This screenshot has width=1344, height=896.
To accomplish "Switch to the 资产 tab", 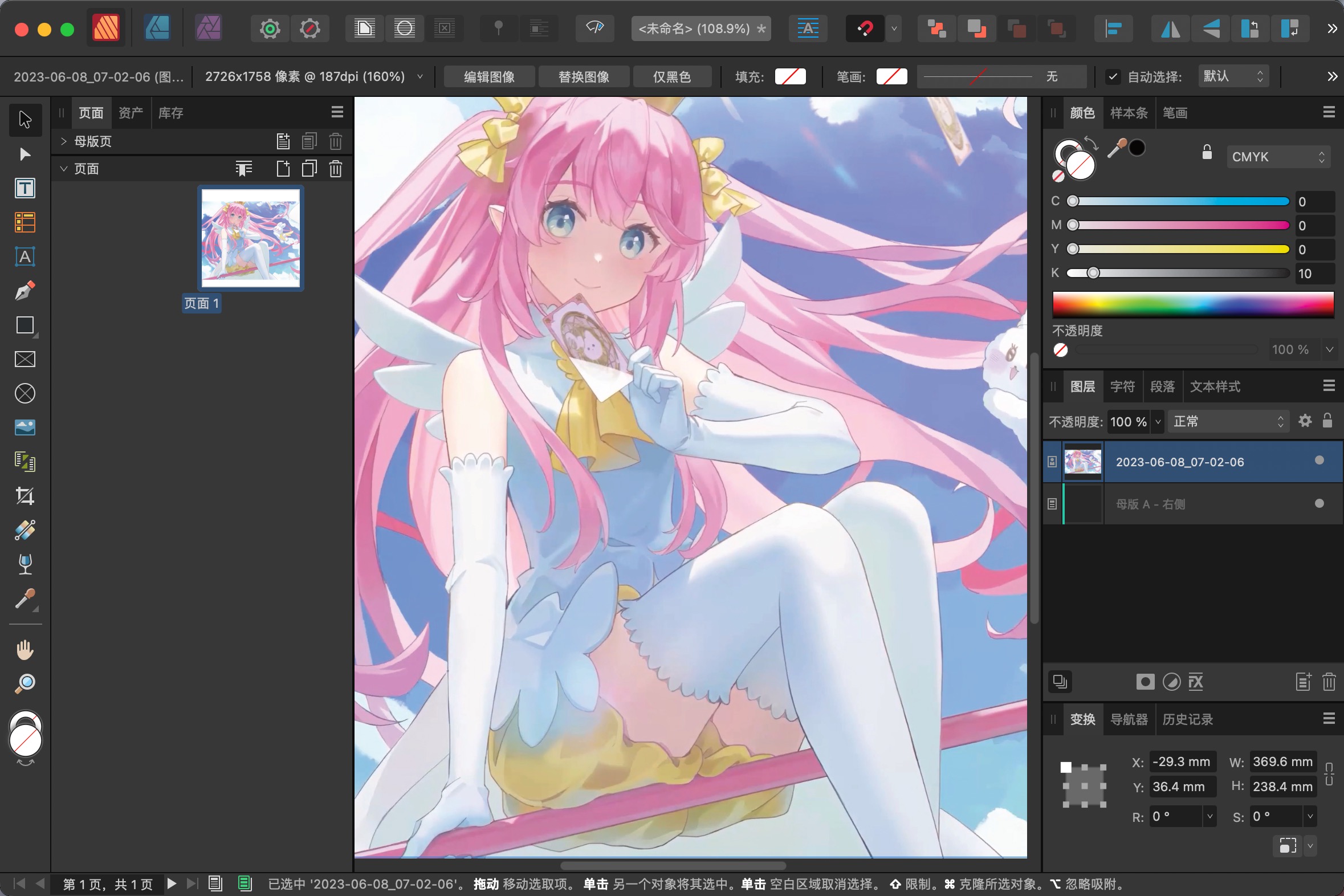I will [131, 113].
